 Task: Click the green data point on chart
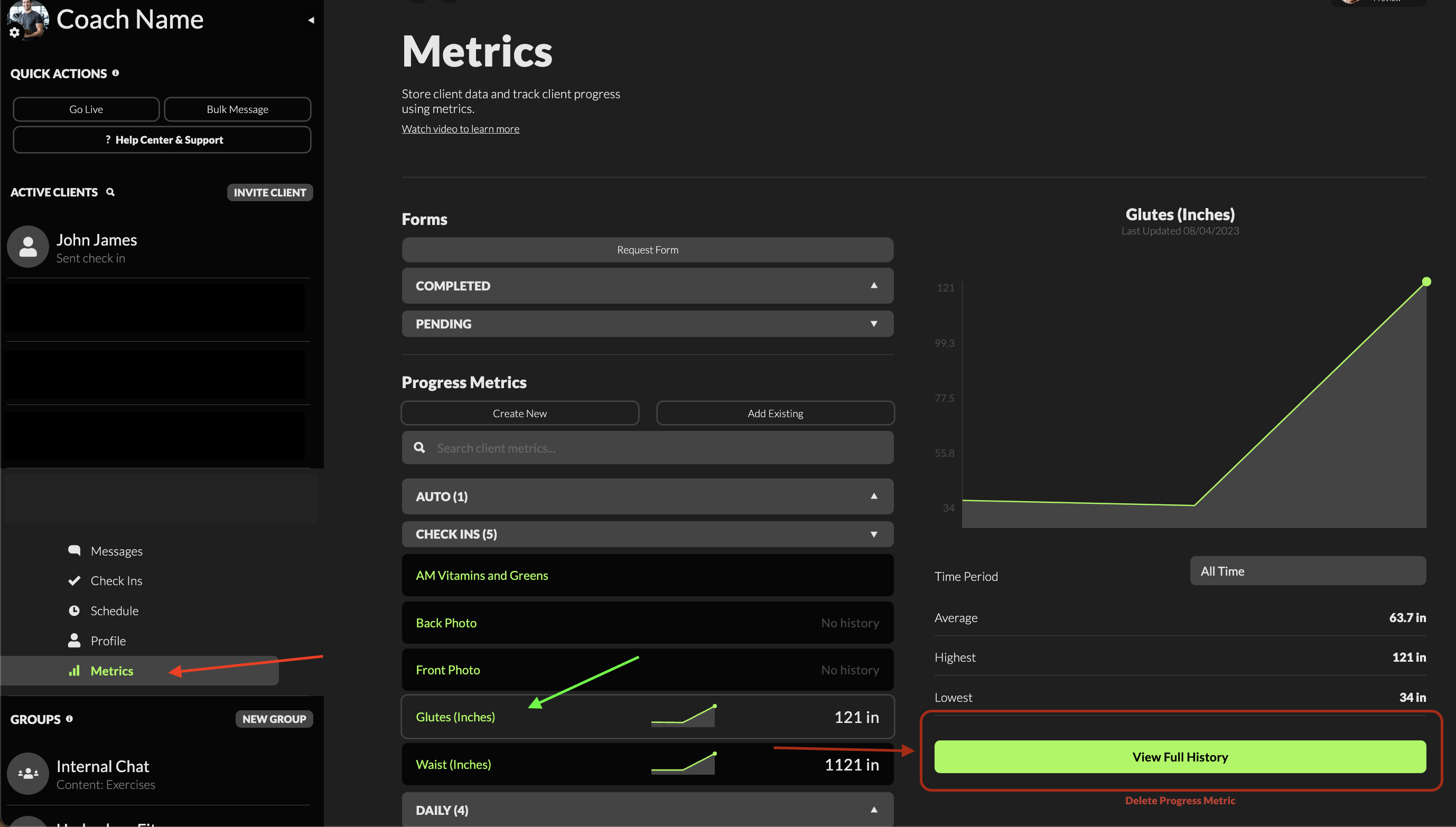click(x=1426, y=281)
